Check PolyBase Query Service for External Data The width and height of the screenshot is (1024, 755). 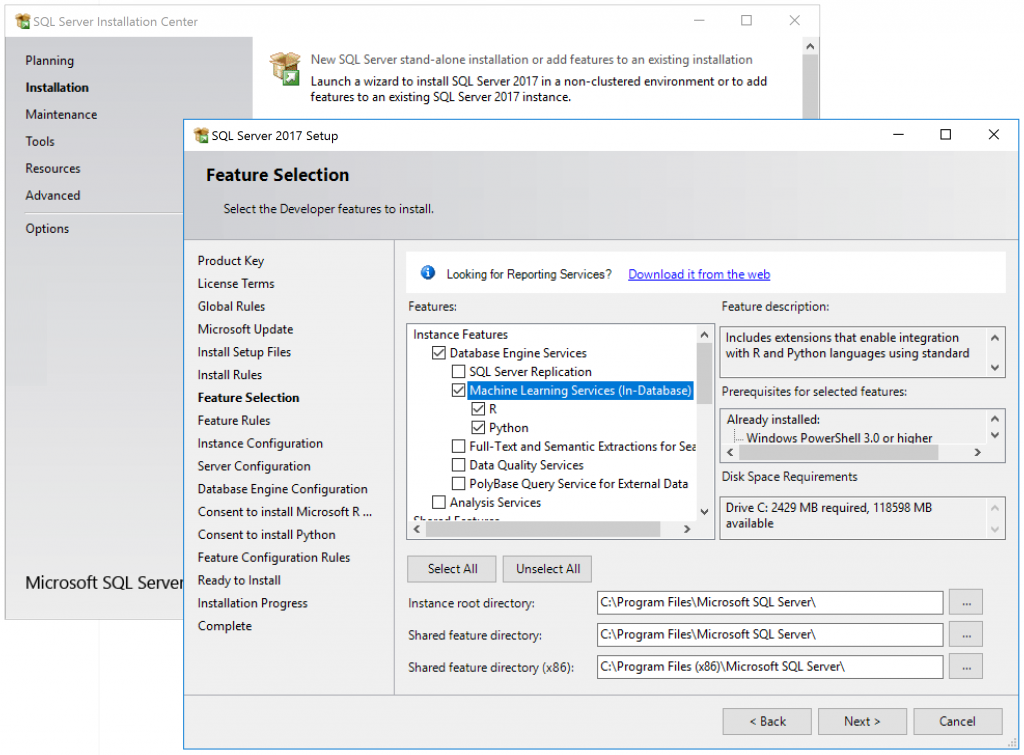click(458, 483)
